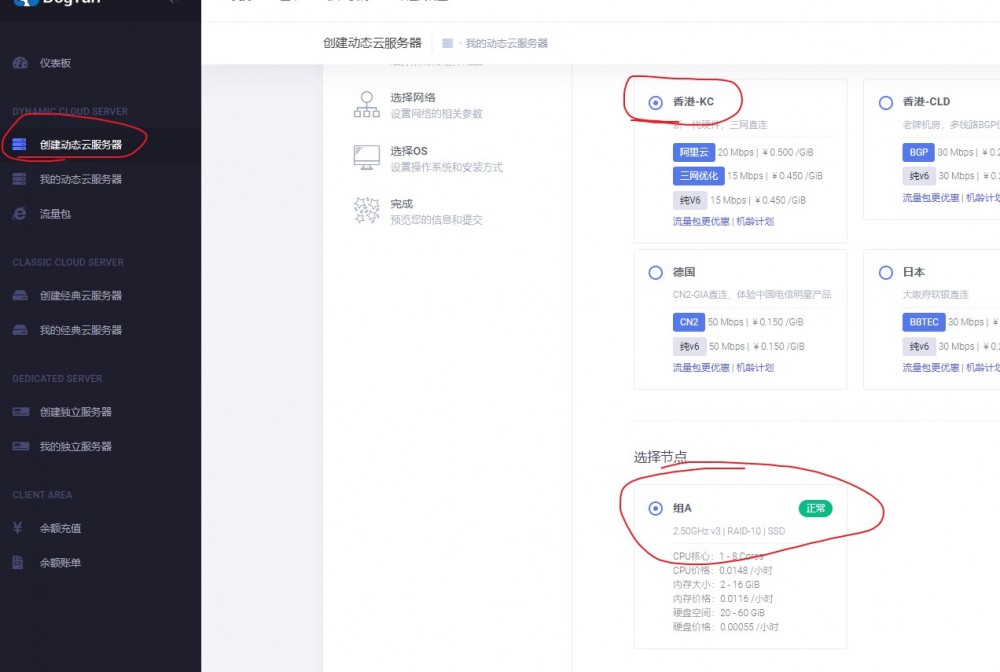Image resolution: width=1000 pixels, height=672 pixels.
Task: Choose the 日本 region radio button
Action: (x=885, y=272)
